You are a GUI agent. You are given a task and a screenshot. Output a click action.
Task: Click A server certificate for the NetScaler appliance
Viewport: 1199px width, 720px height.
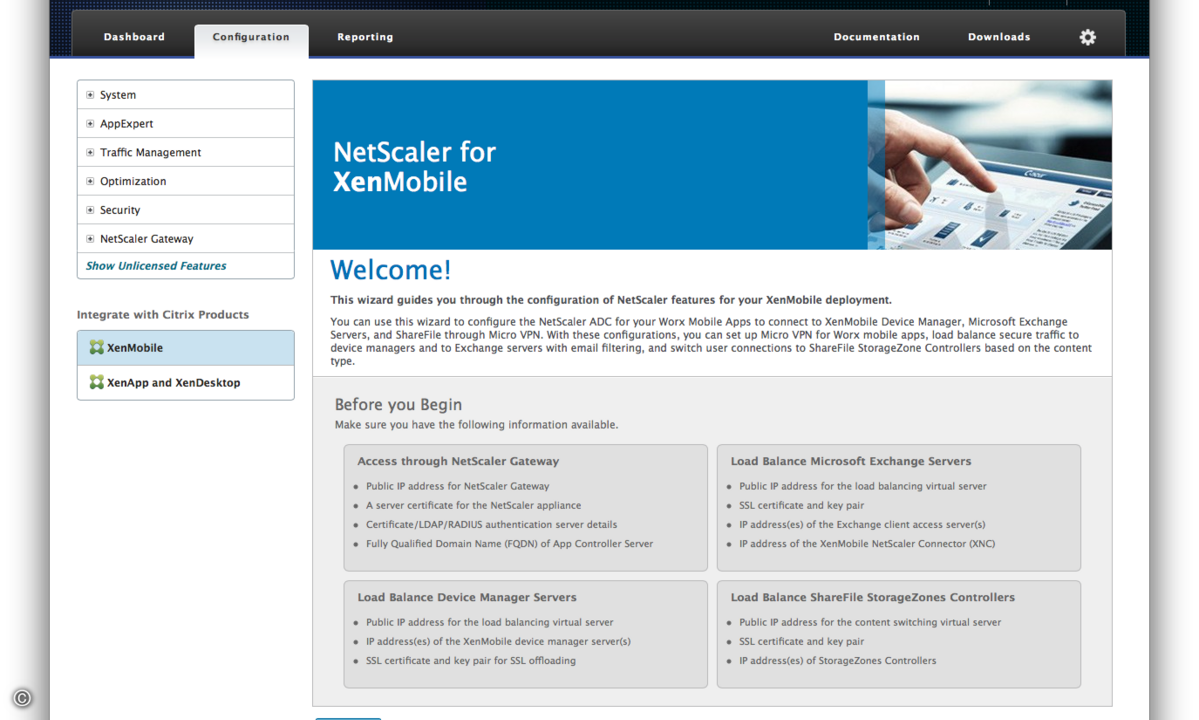[473, 505]
